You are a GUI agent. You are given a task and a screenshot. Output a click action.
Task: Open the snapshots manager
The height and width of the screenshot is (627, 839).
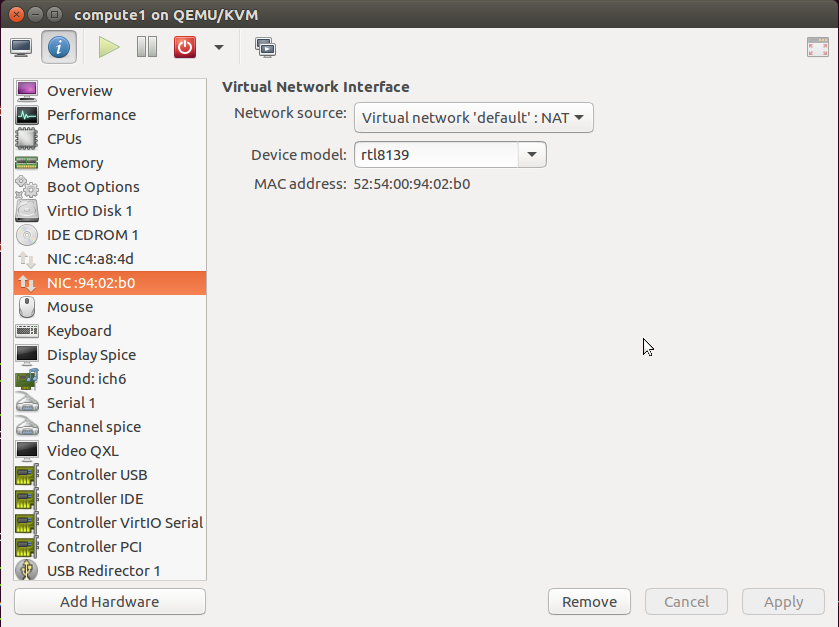[x=265, y=47]
